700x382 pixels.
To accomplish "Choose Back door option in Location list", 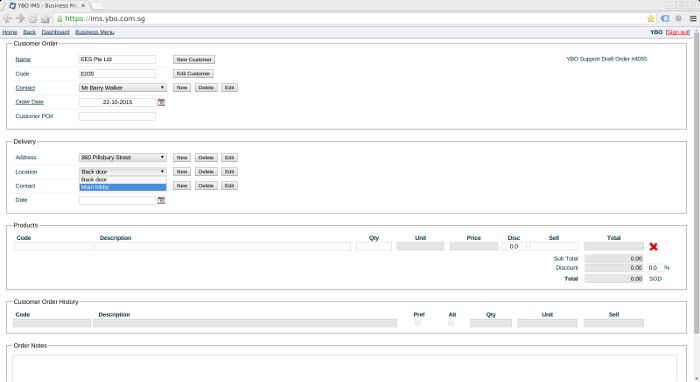I will pyautogui.click(x=123, y=179).
